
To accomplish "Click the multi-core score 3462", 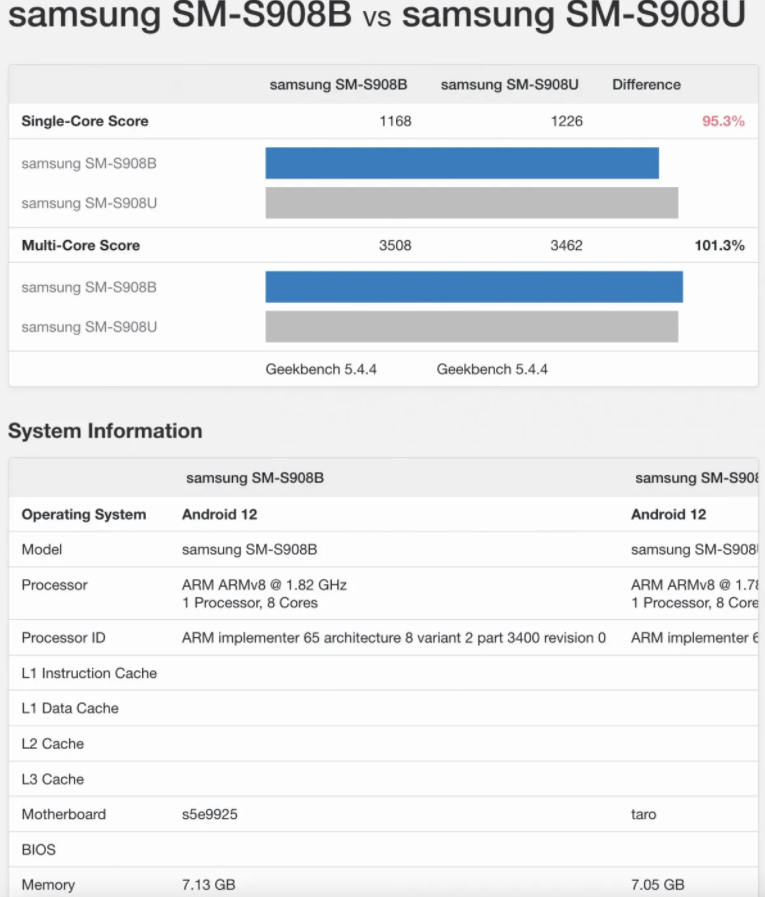I will (x=566, y=245).
